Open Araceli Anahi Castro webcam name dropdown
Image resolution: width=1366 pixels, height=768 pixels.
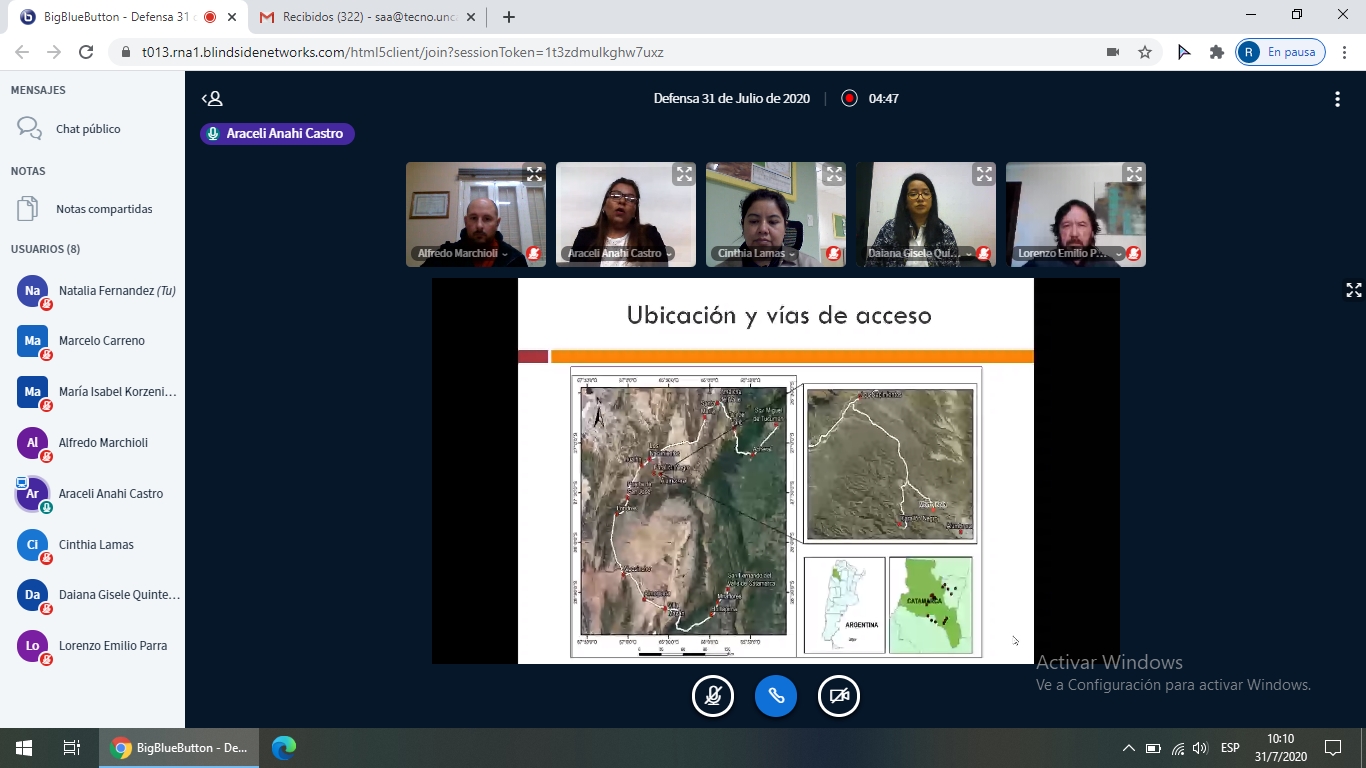coord(618,254)
